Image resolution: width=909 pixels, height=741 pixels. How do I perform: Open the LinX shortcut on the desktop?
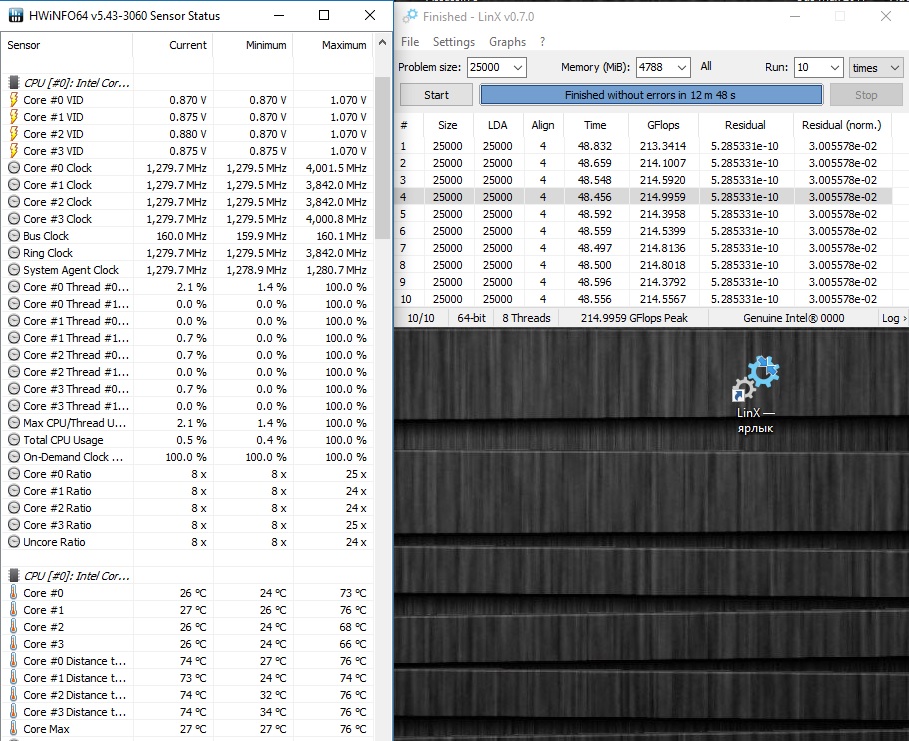tap(755, 395)
